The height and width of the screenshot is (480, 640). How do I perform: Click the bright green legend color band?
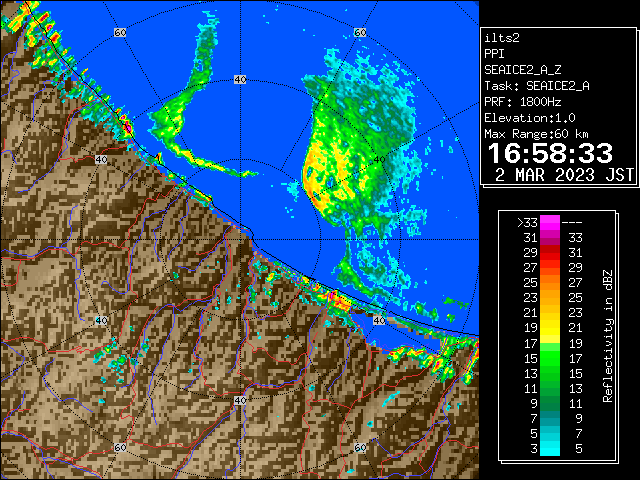tap(550, 358)
